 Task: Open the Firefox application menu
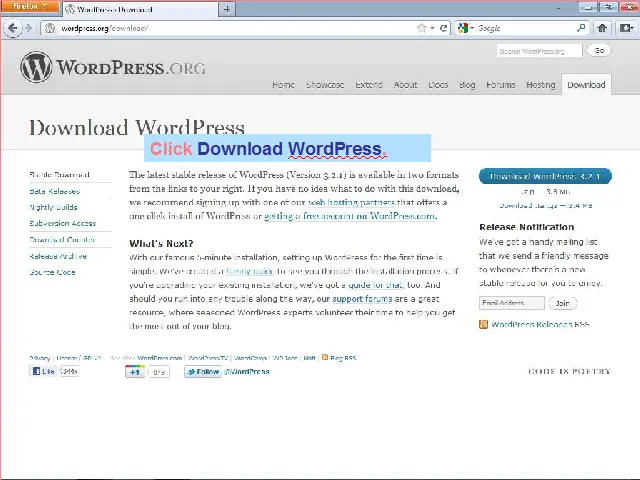[x=30, y=7]
